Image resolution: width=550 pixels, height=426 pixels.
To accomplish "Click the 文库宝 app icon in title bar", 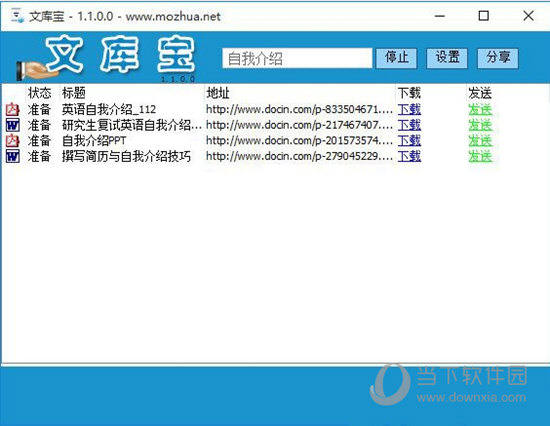I will 18,16.
